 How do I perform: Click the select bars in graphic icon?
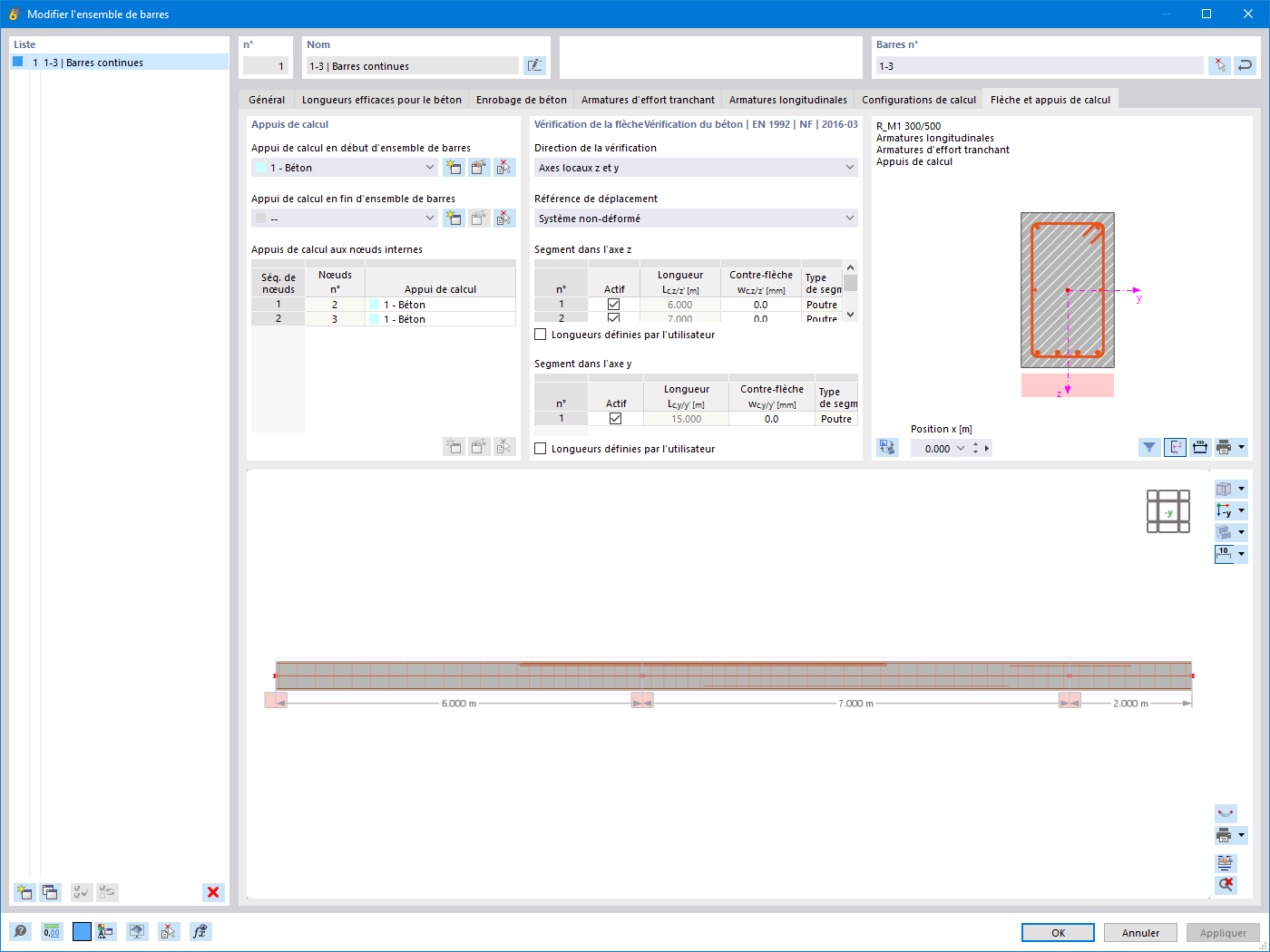1220,65
